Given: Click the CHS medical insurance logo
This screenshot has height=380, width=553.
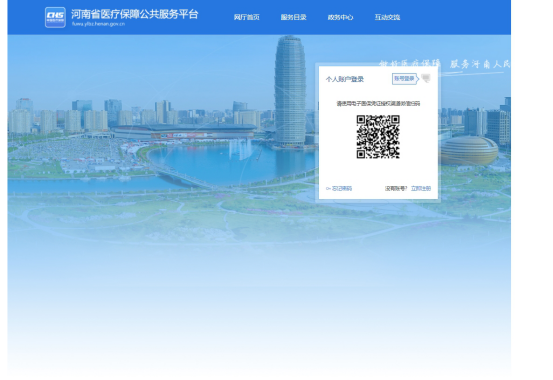Looking at the screenshot, I should coord(55,17).
